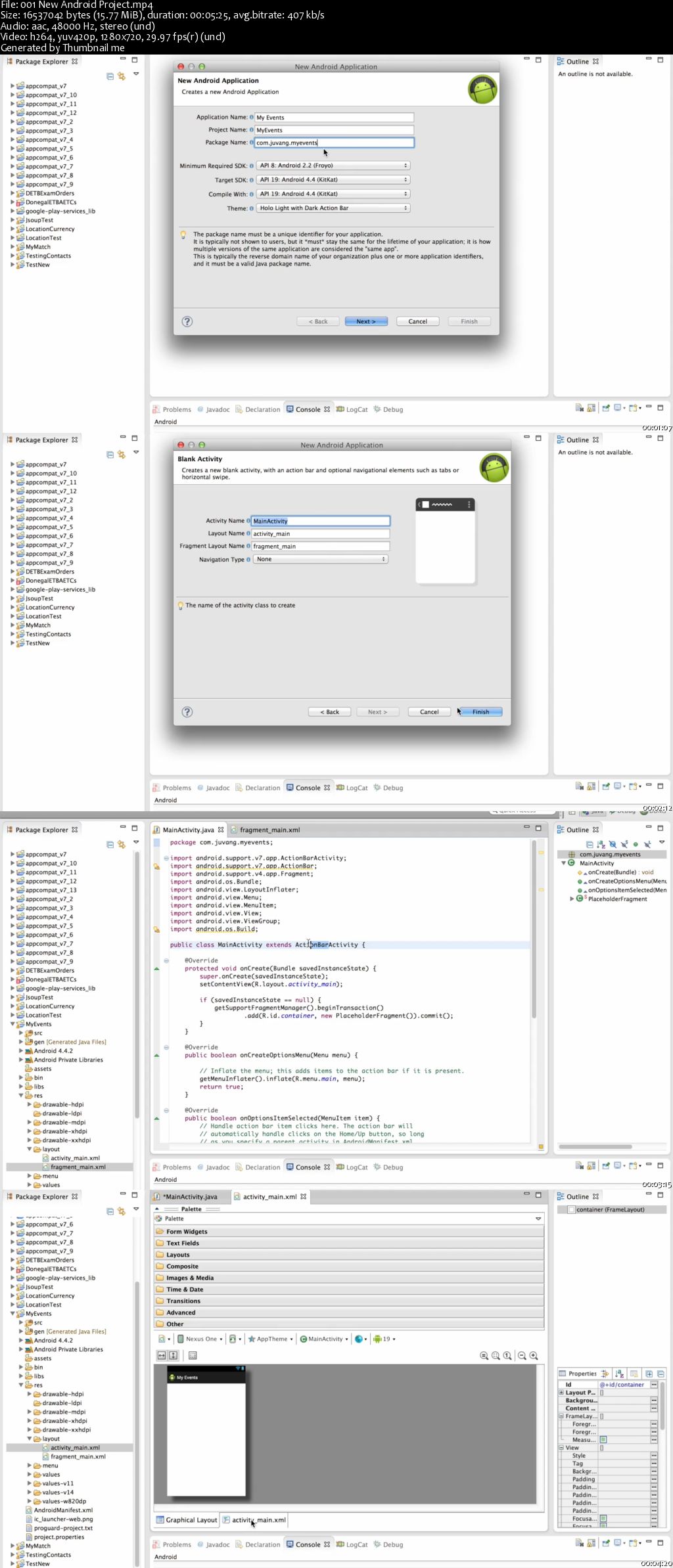Viewport: 673px width, 1568px height.
Task: Sort Outline members alphabetically in Java Outline toolbar
Action: pos(601,844)
